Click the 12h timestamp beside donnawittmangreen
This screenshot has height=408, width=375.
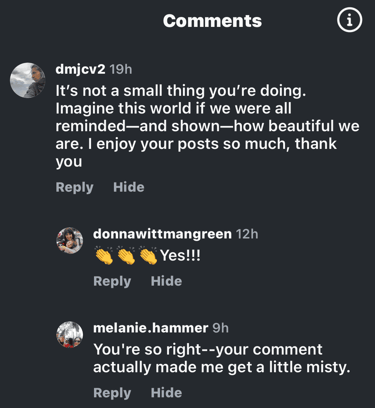247,234
